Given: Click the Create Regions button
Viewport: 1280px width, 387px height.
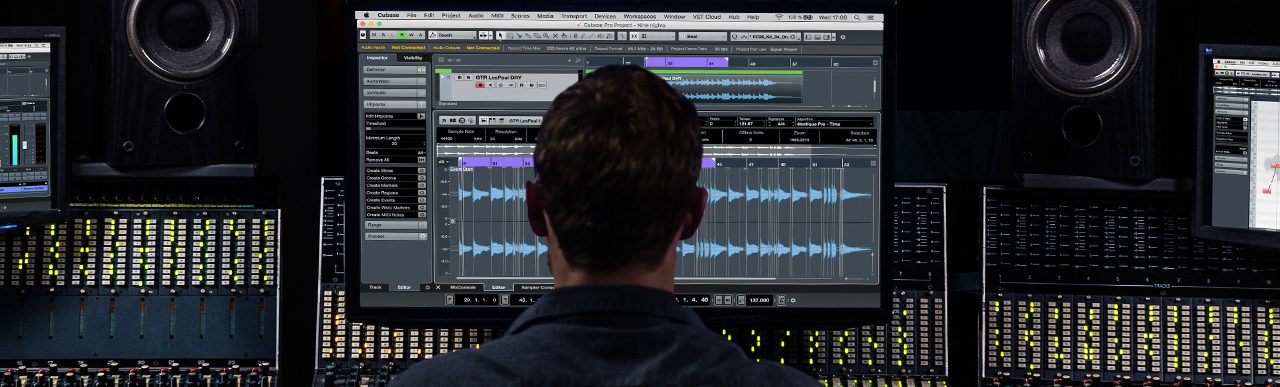Looking at the screenshot, I should click(x=394, y=192).
